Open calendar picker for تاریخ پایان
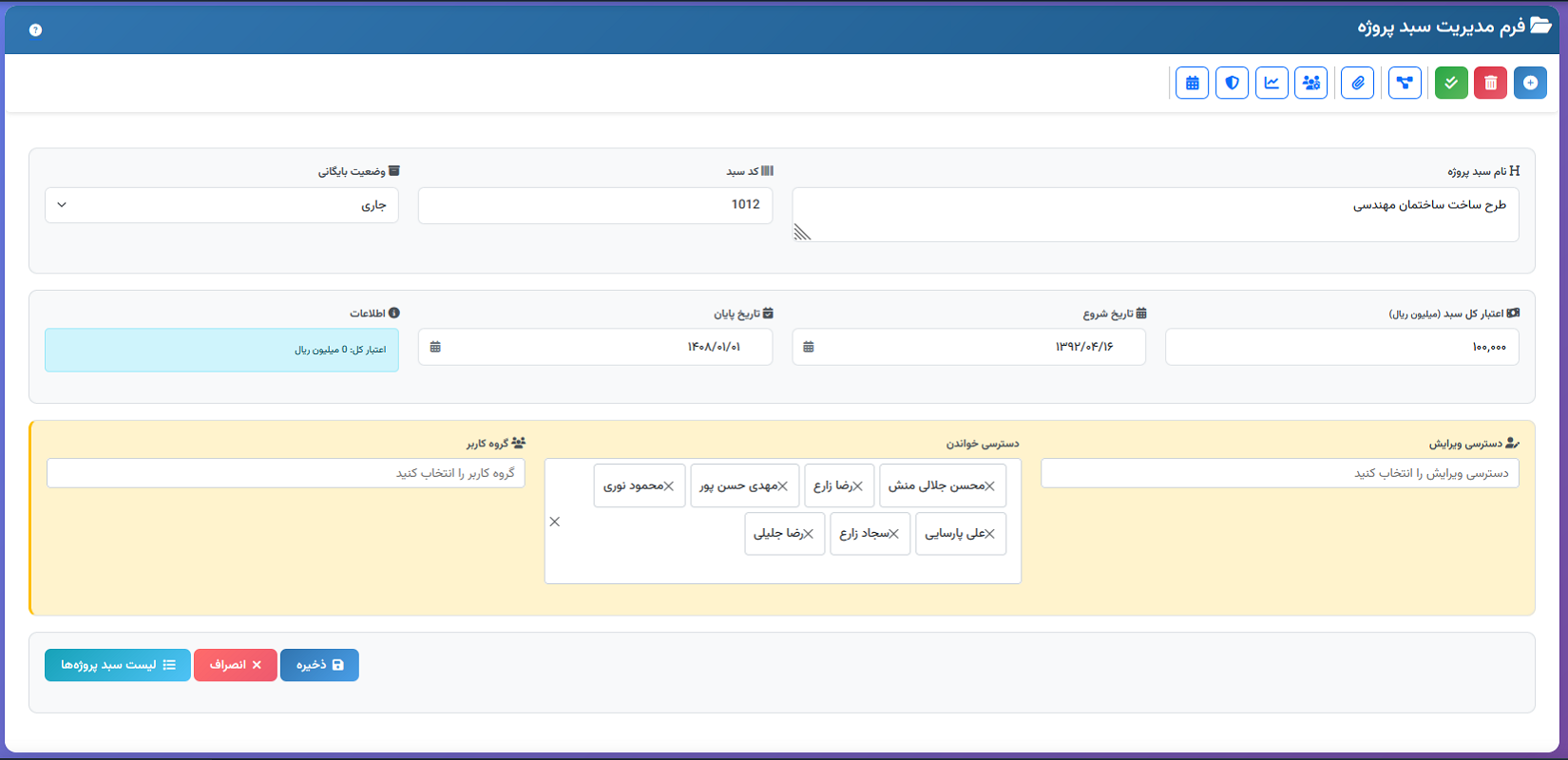 [435, 347]
